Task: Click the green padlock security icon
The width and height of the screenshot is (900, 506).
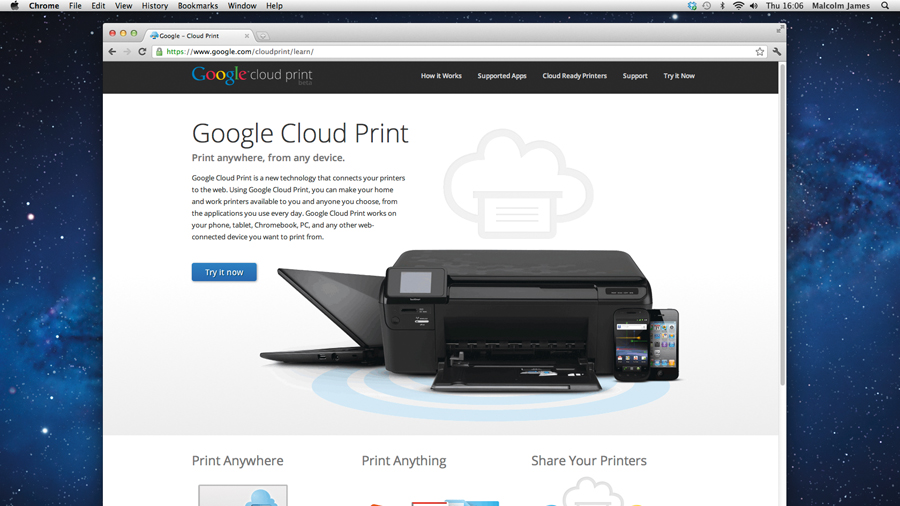Action: (159, 52)
